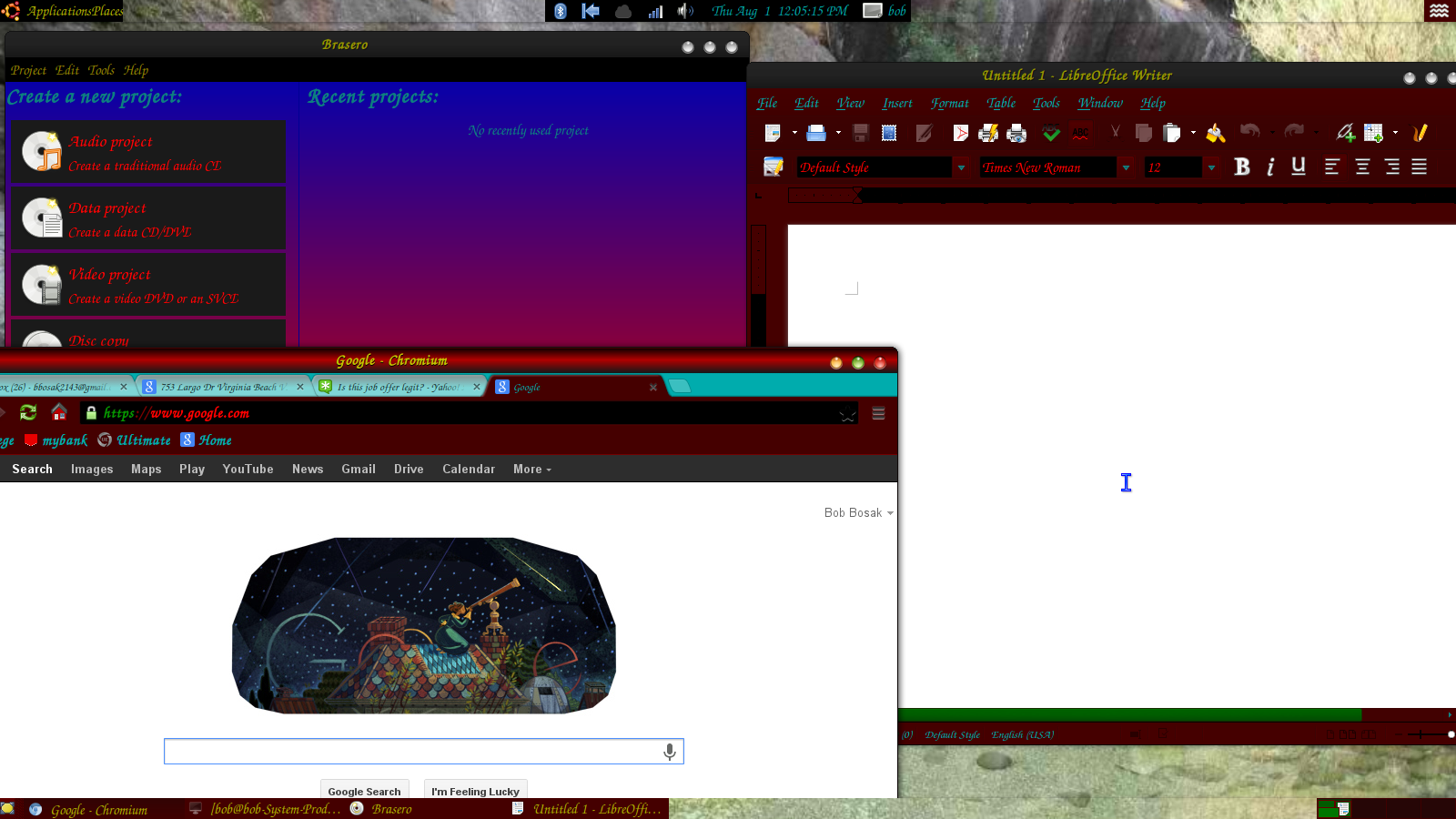Click the Insert Table icon in Writer
Viewport: 1456px width, 819px height.
pyautogui.click(x=1373, y=133)
